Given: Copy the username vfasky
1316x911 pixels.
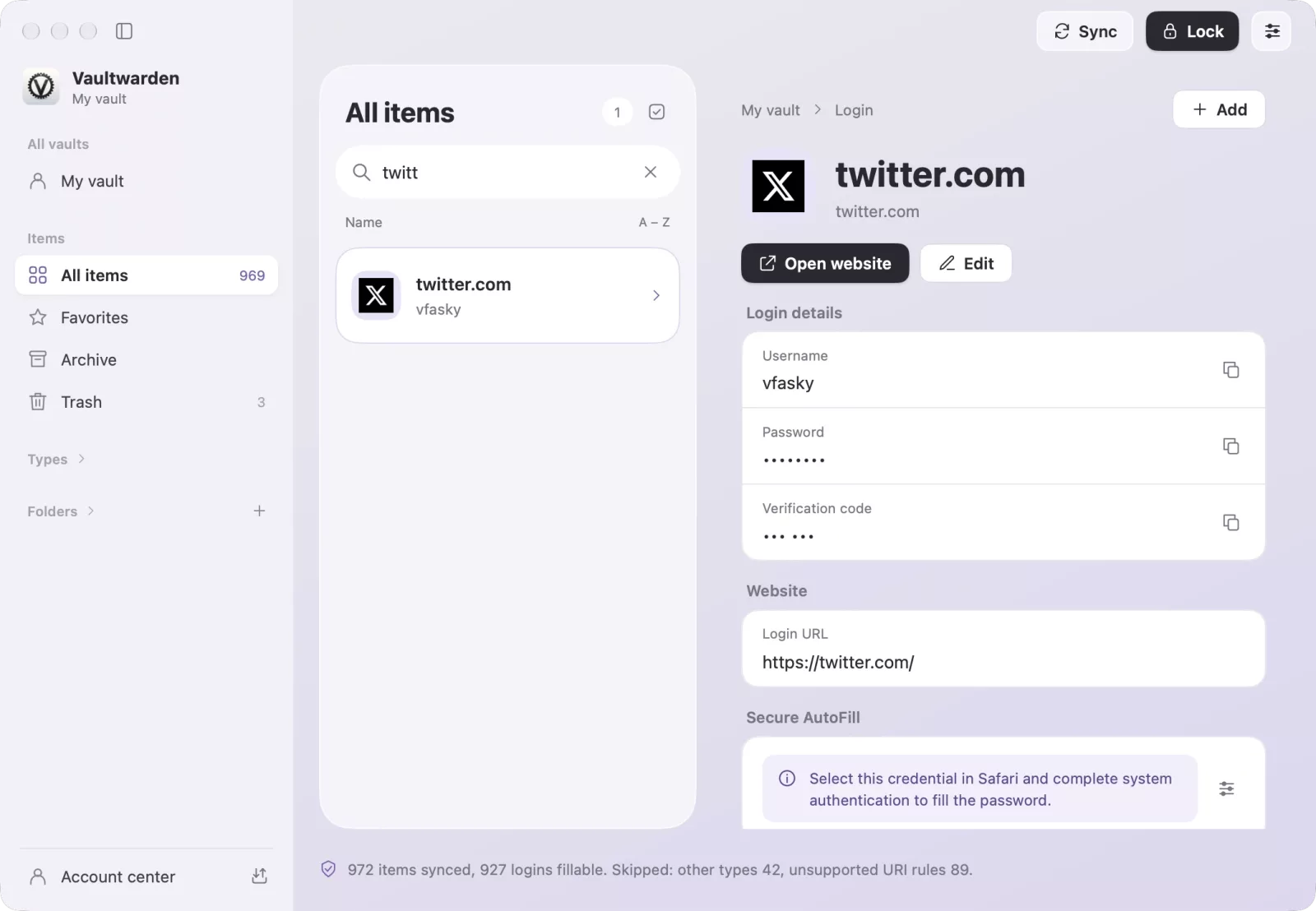Looking at the screenshot, I should click(x=1230, y=370).
